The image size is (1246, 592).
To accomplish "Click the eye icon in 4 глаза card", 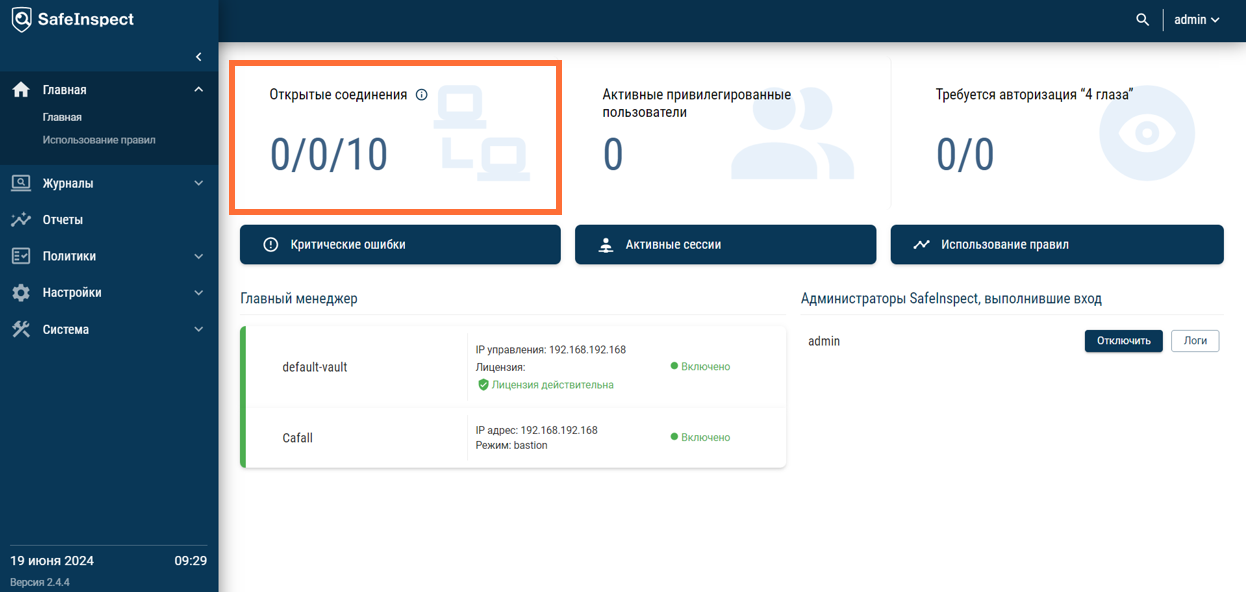I will click(x=1147, y=133).
